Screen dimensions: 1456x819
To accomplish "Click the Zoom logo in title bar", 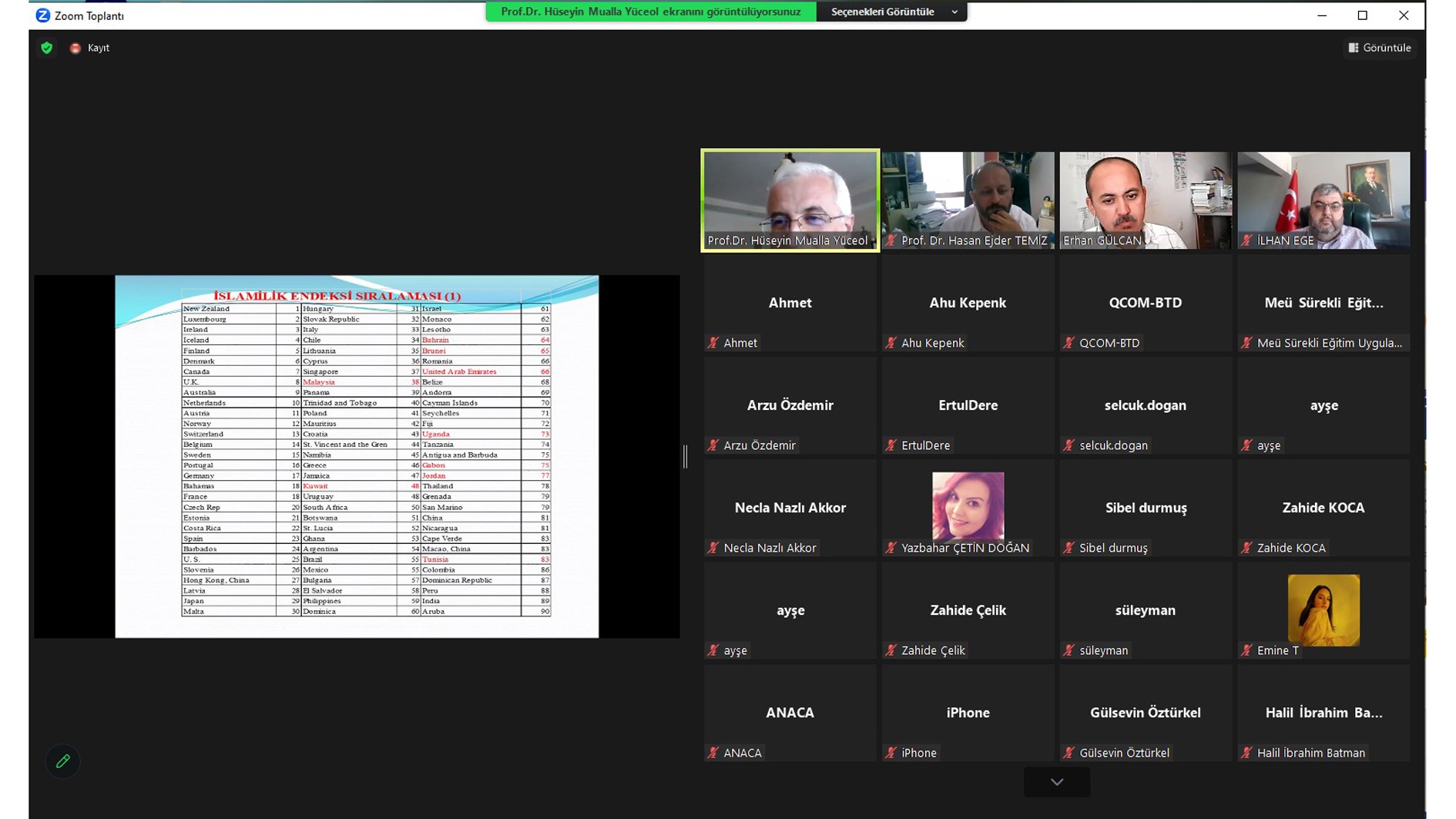I will pos(43,15).
